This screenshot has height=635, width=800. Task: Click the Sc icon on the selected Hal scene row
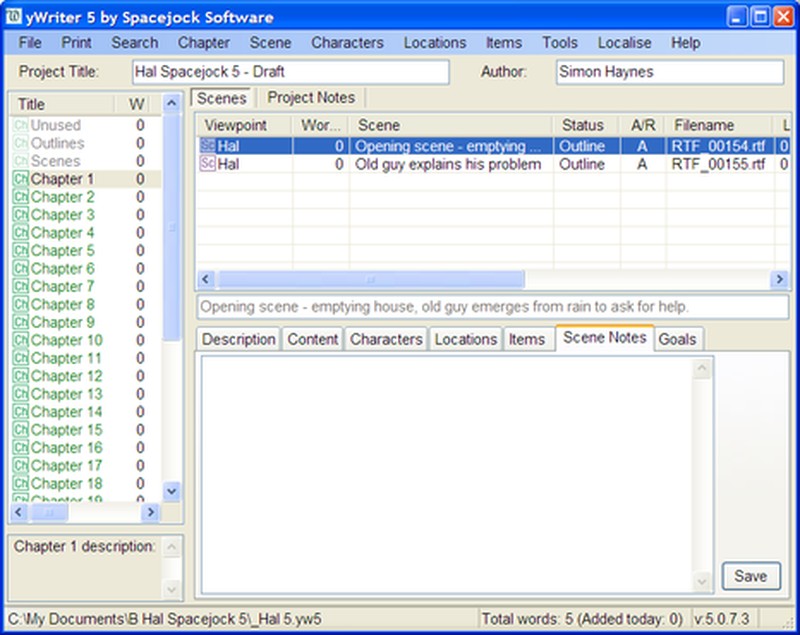(x=210, y=146)
